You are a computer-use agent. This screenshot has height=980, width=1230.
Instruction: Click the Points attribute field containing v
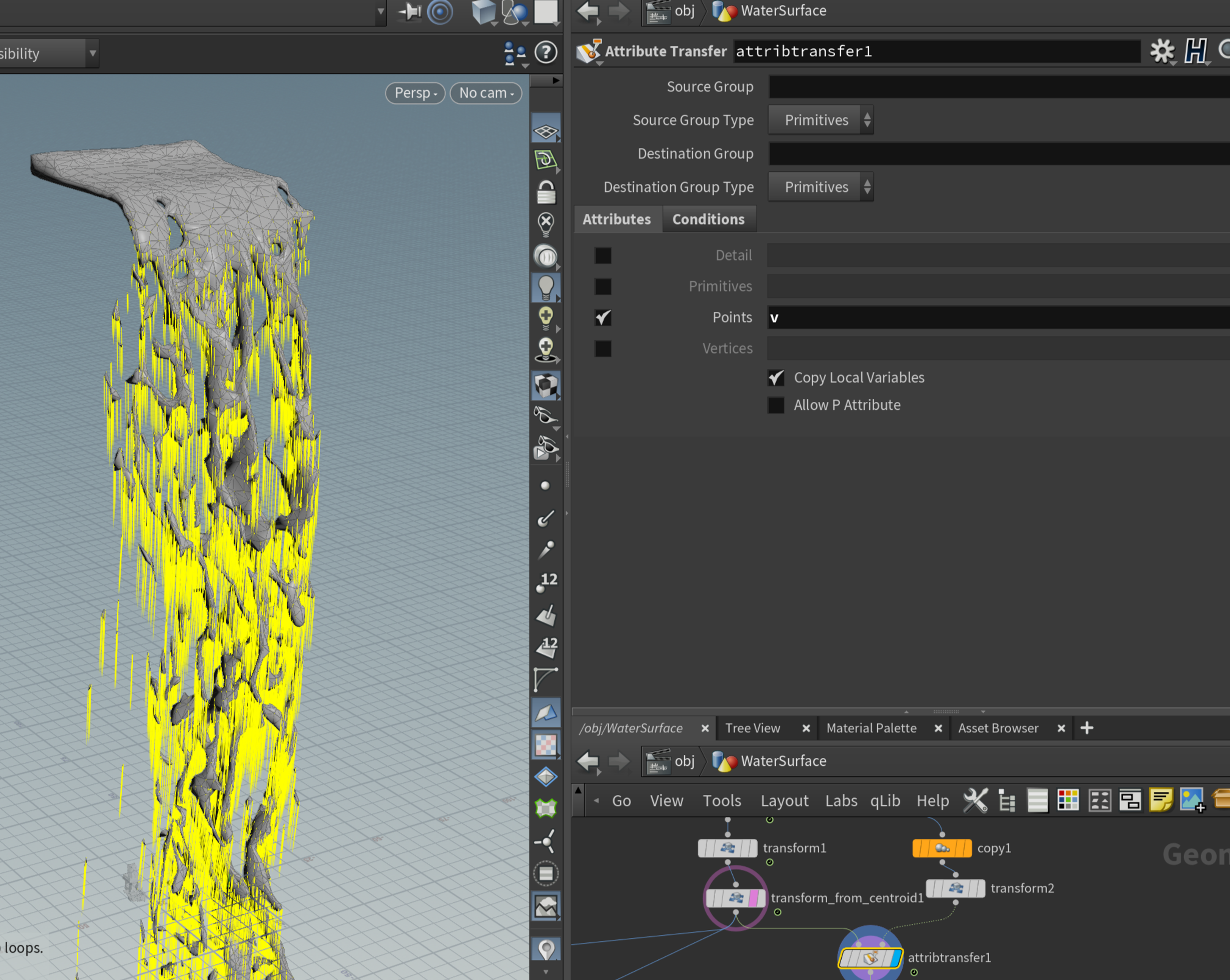click(999, 317)
